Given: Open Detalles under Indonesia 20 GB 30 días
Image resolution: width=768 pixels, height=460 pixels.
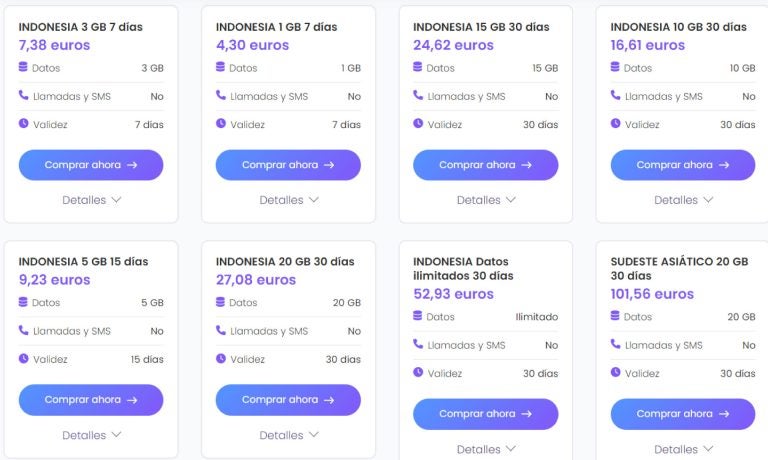Looking at the screenshot, I should [288, 435].
